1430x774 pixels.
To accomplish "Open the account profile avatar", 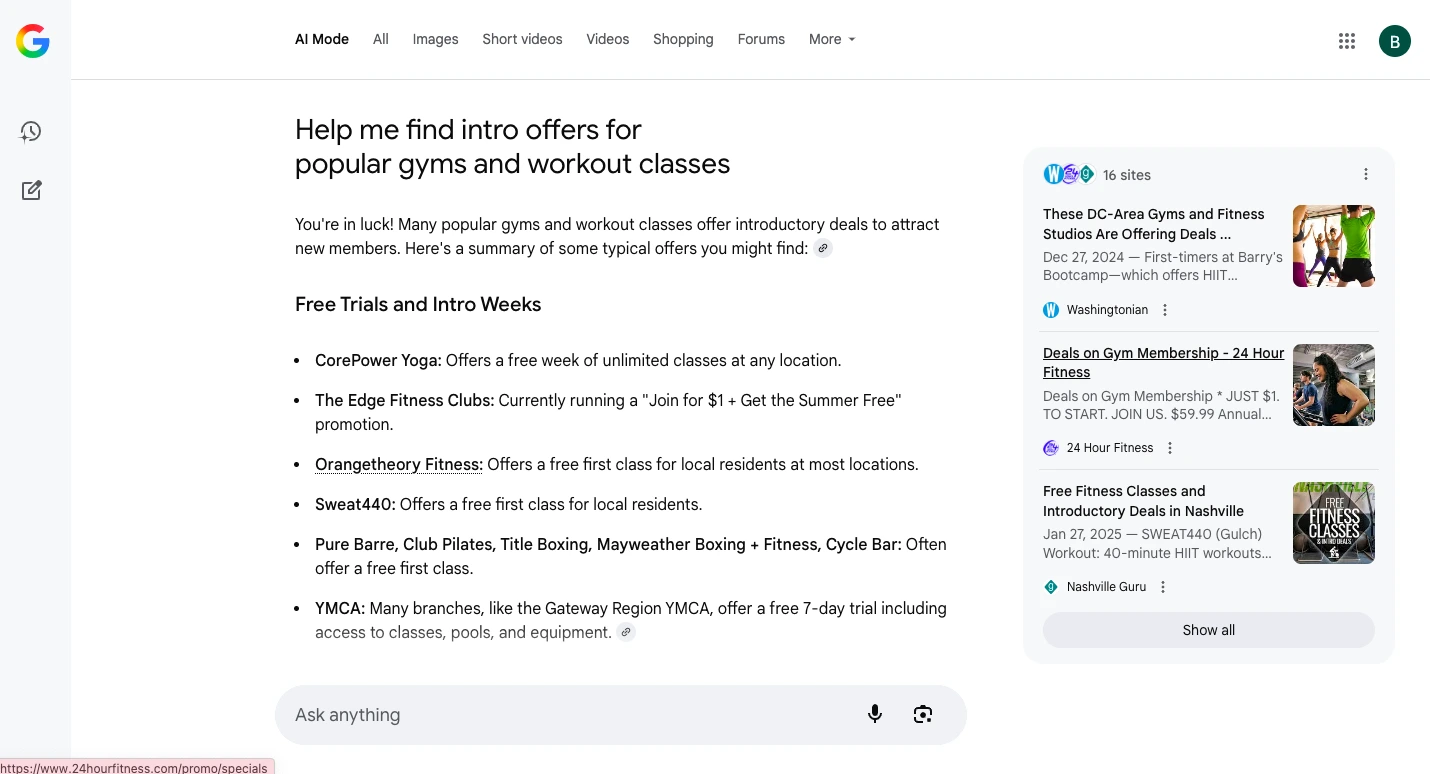I will tap(1394, 41).
